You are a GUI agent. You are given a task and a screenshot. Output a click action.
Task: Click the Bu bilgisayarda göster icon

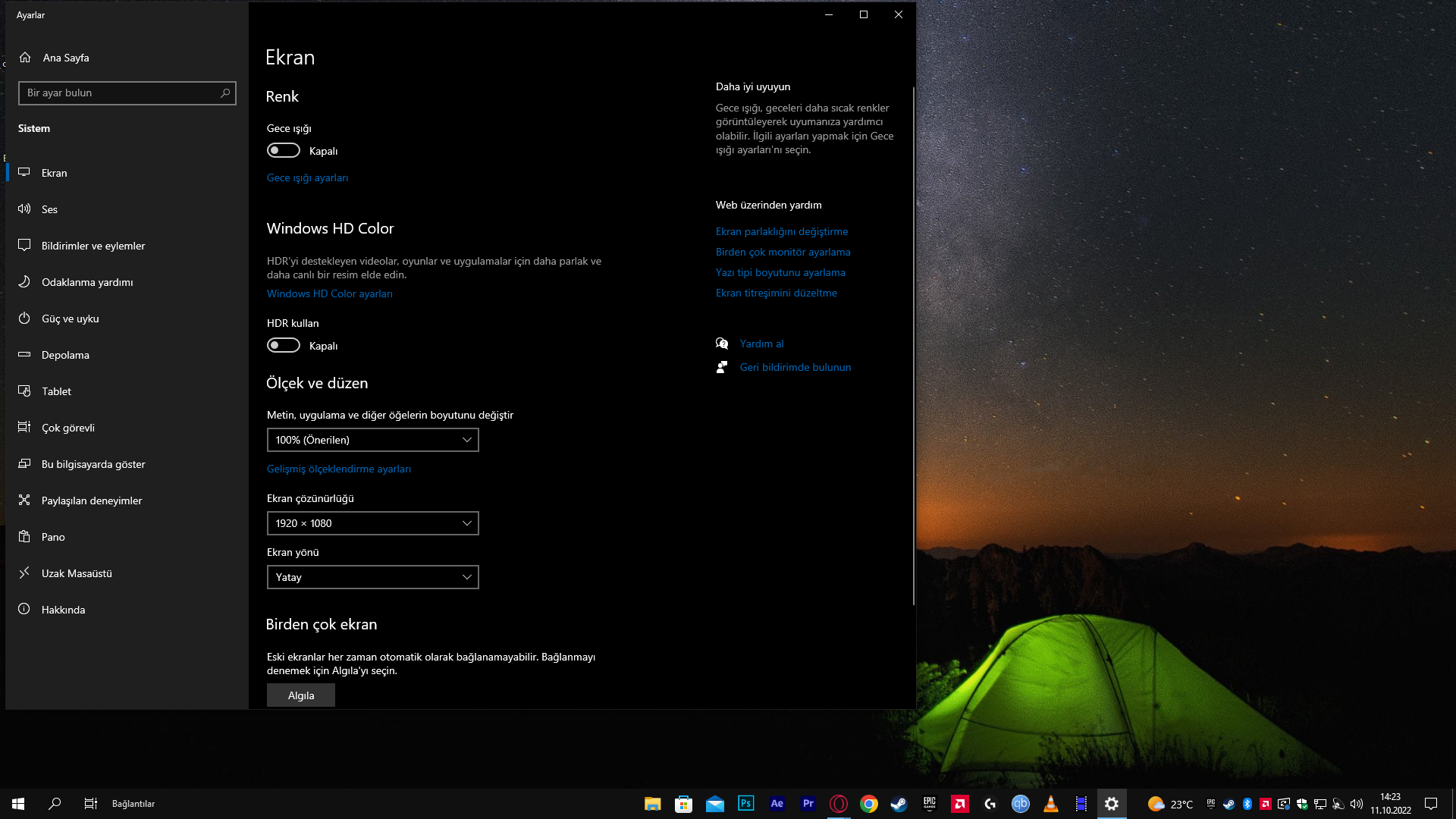(x=24, y=463)
